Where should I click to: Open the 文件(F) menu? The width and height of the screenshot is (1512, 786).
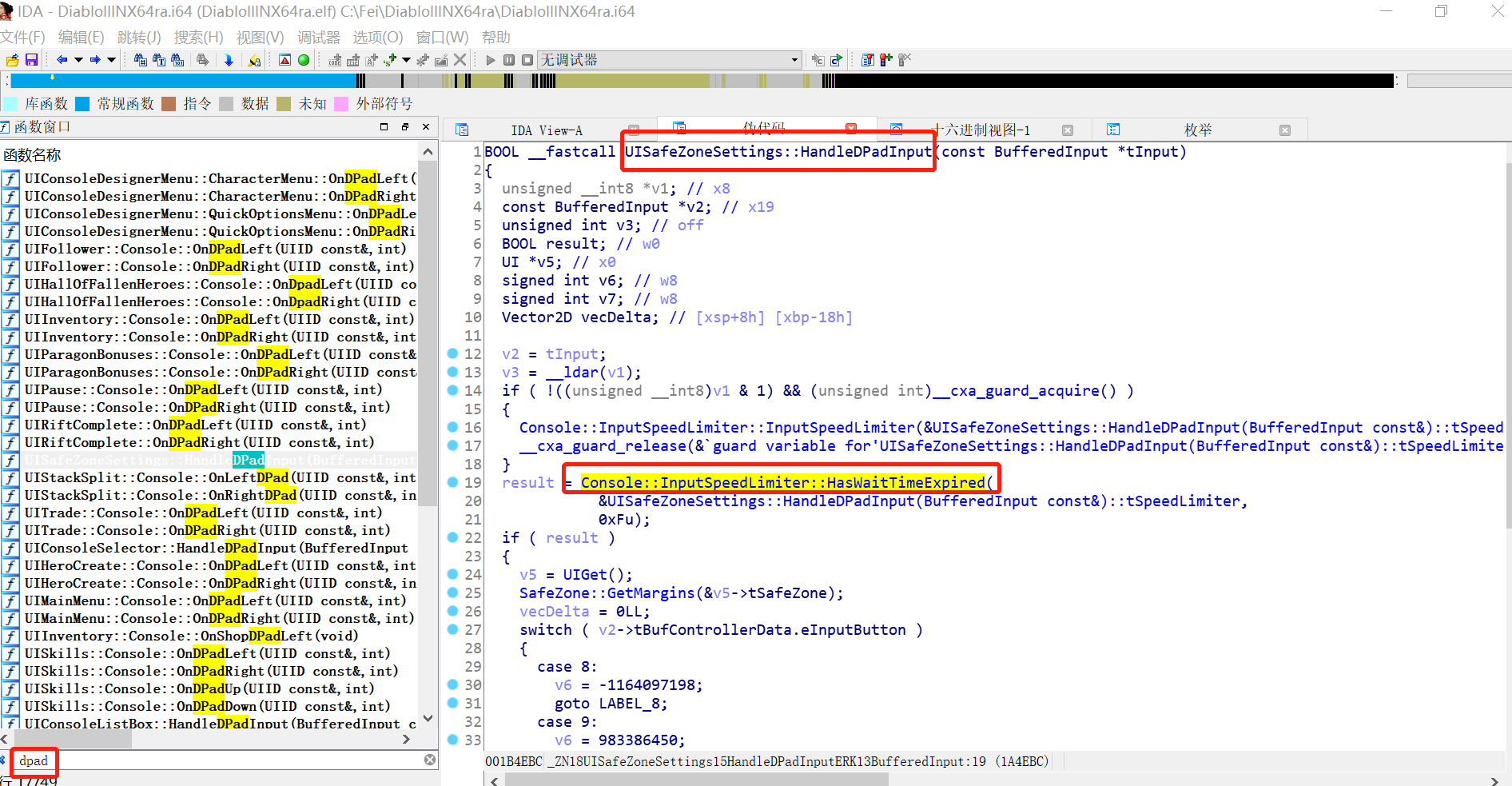pos(23,37)
